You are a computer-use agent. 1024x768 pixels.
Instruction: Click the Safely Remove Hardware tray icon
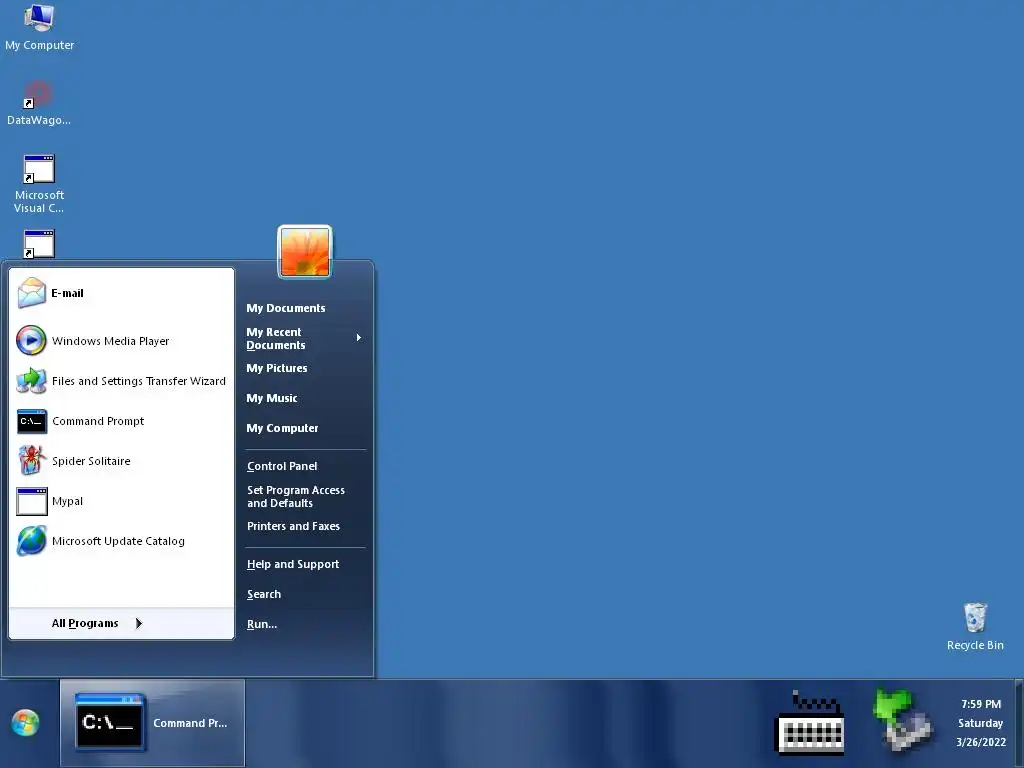[902, 720]
